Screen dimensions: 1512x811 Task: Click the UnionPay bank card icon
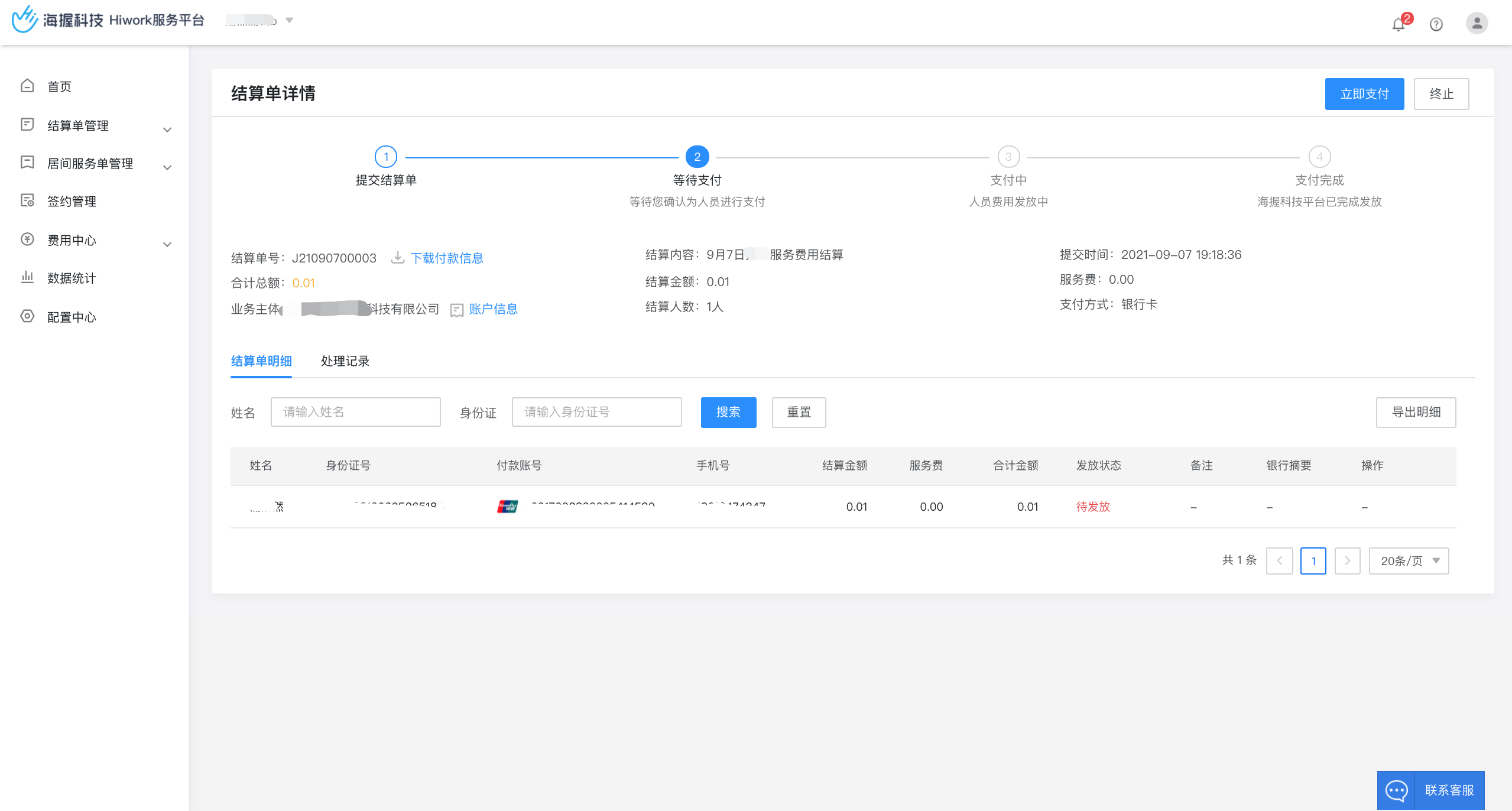[508, 507]
